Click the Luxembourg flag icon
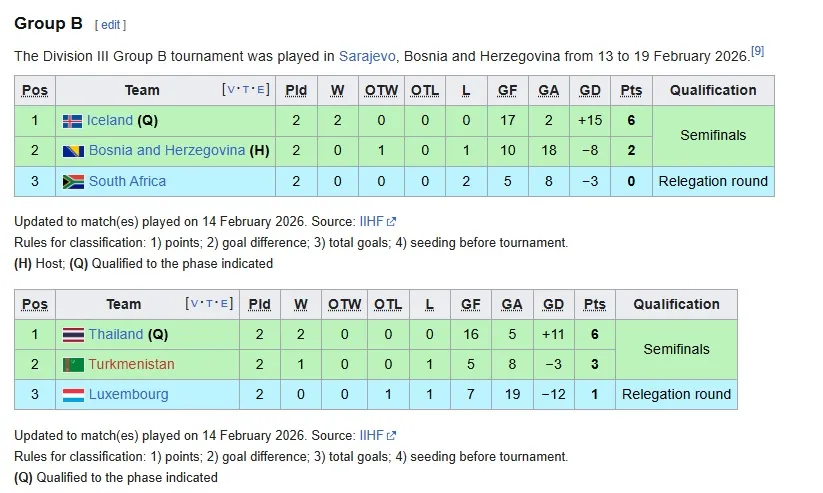Screen dimensions: 823x493 73,395
